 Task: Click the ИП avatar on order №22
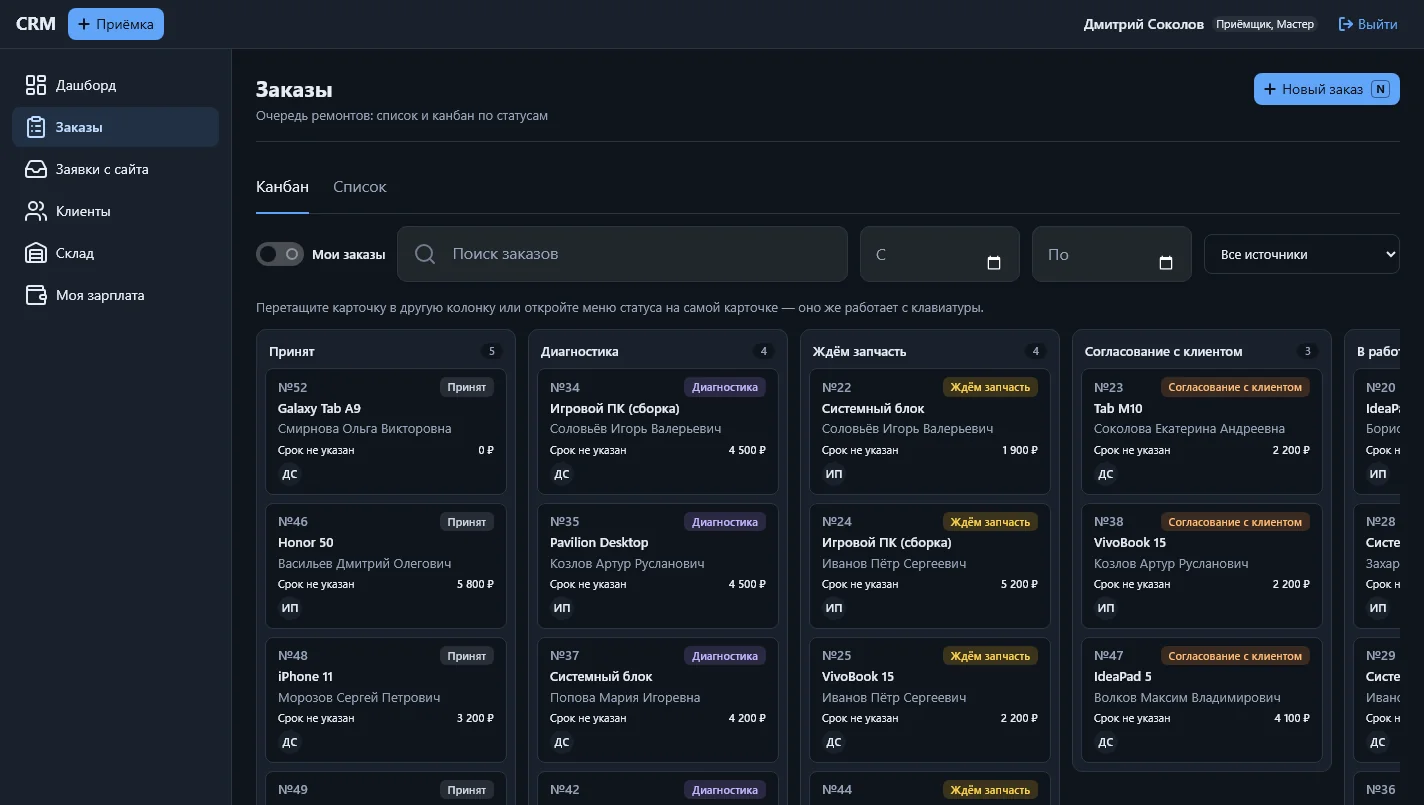point(834,474)
